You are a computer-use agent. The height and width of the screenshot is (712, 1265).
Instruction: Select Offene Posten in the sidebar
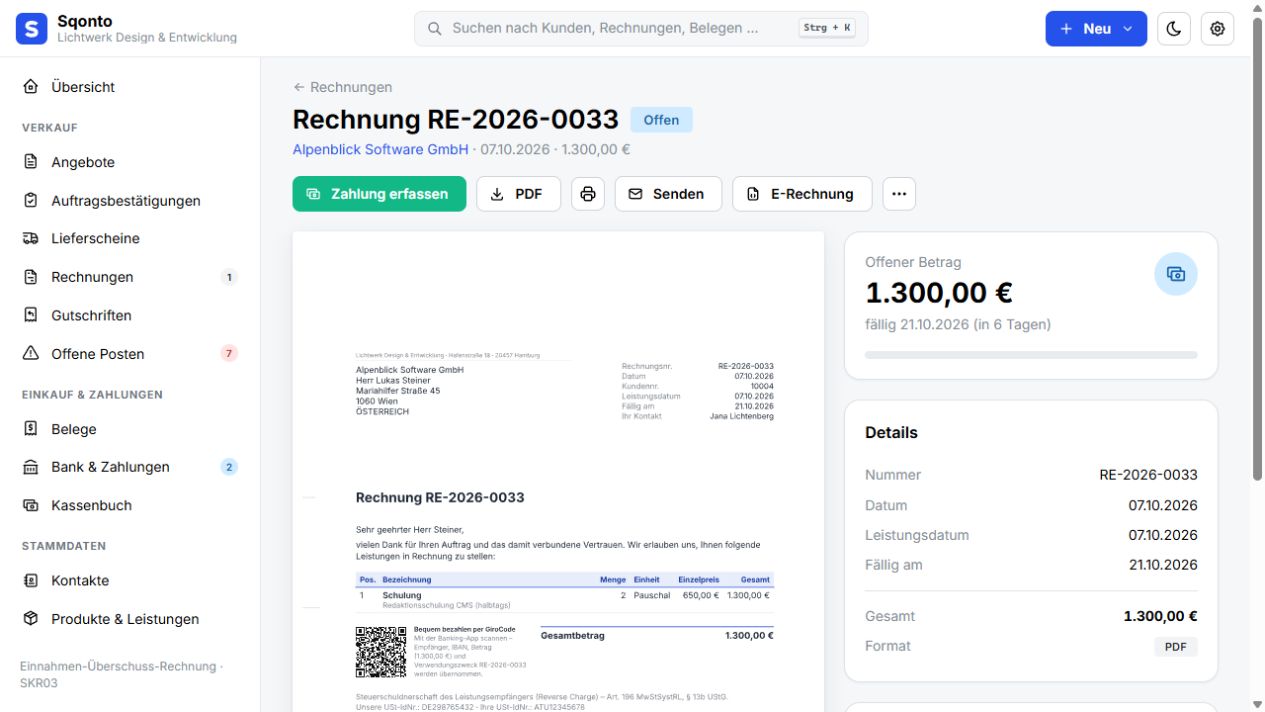pos(130,353)
